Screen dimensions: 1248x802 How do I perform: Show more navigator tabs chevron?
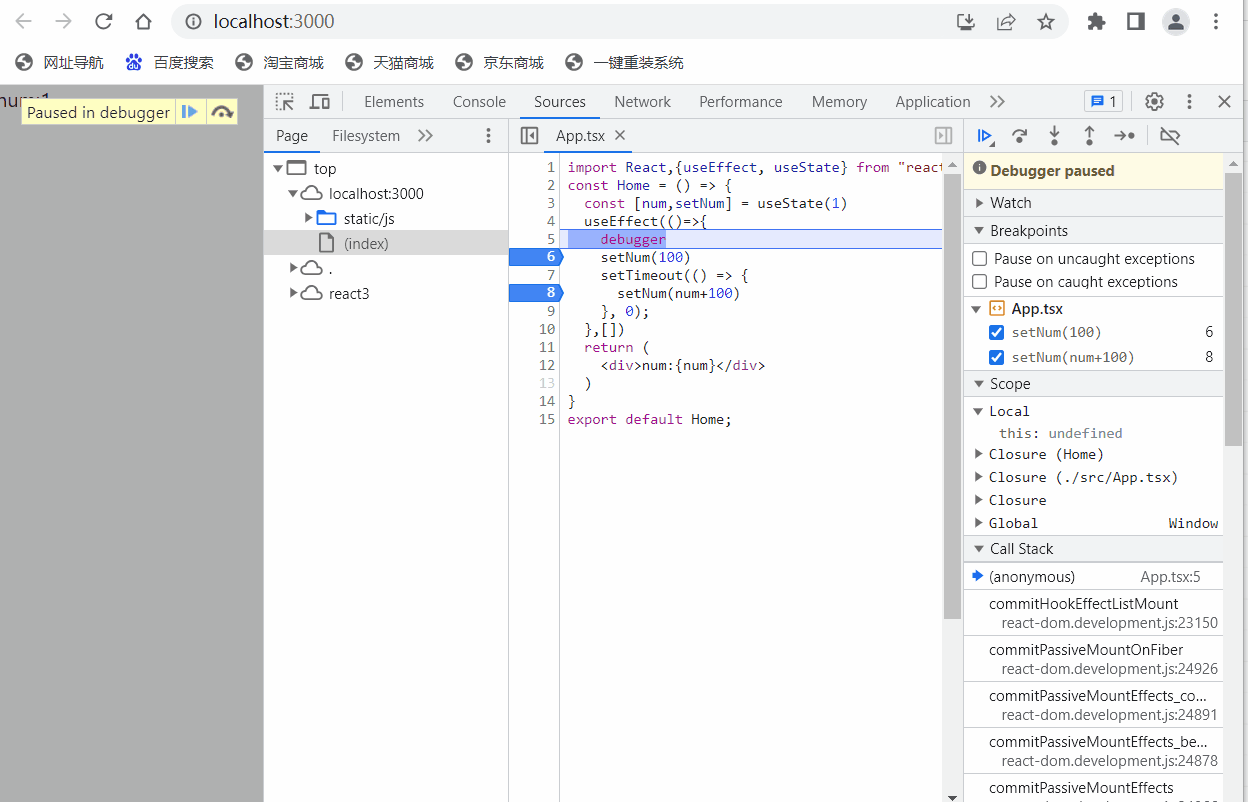[x=425, y=135]
